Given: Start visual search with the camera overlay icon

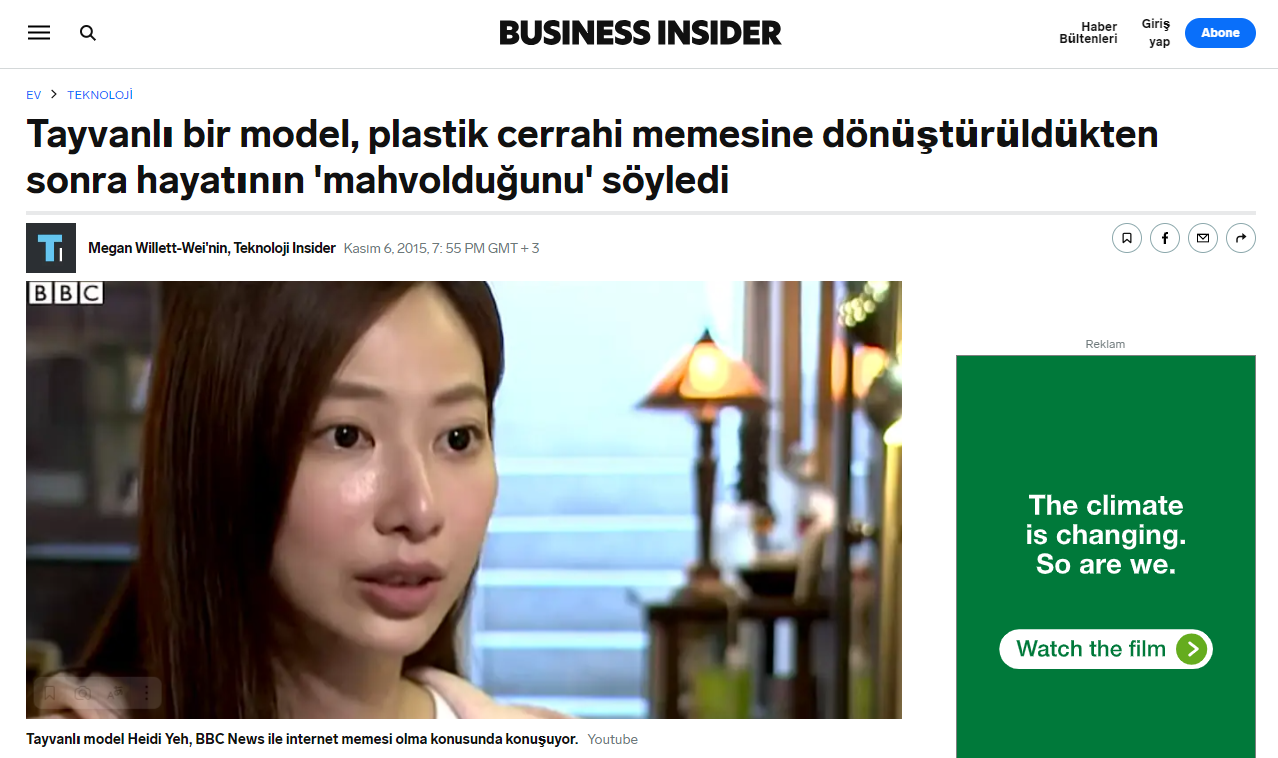Looking at the screenshot, I should tap(82, 693).
